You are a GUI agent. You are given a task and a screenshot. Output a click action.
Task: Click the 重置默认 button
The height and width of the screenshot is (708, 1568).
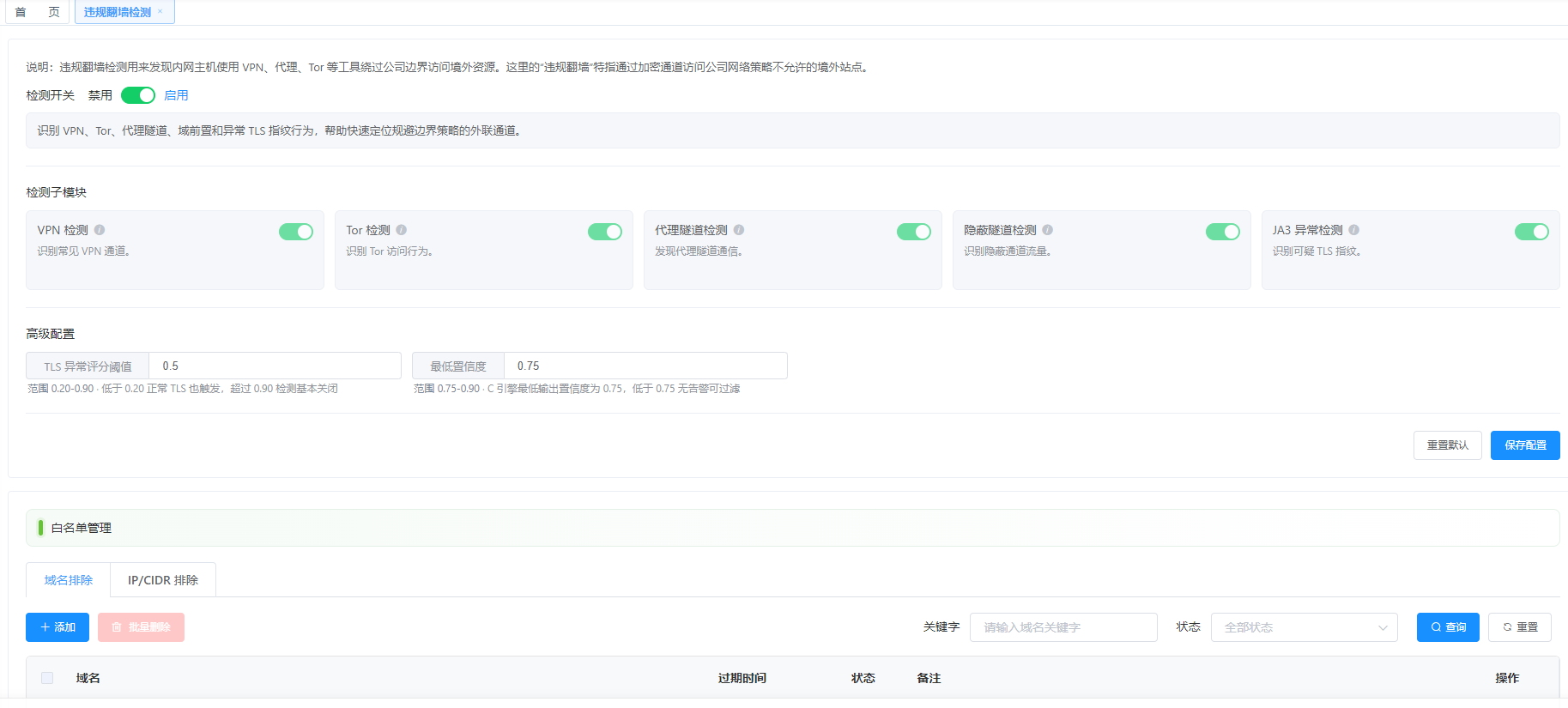(x=1448, y=445)
